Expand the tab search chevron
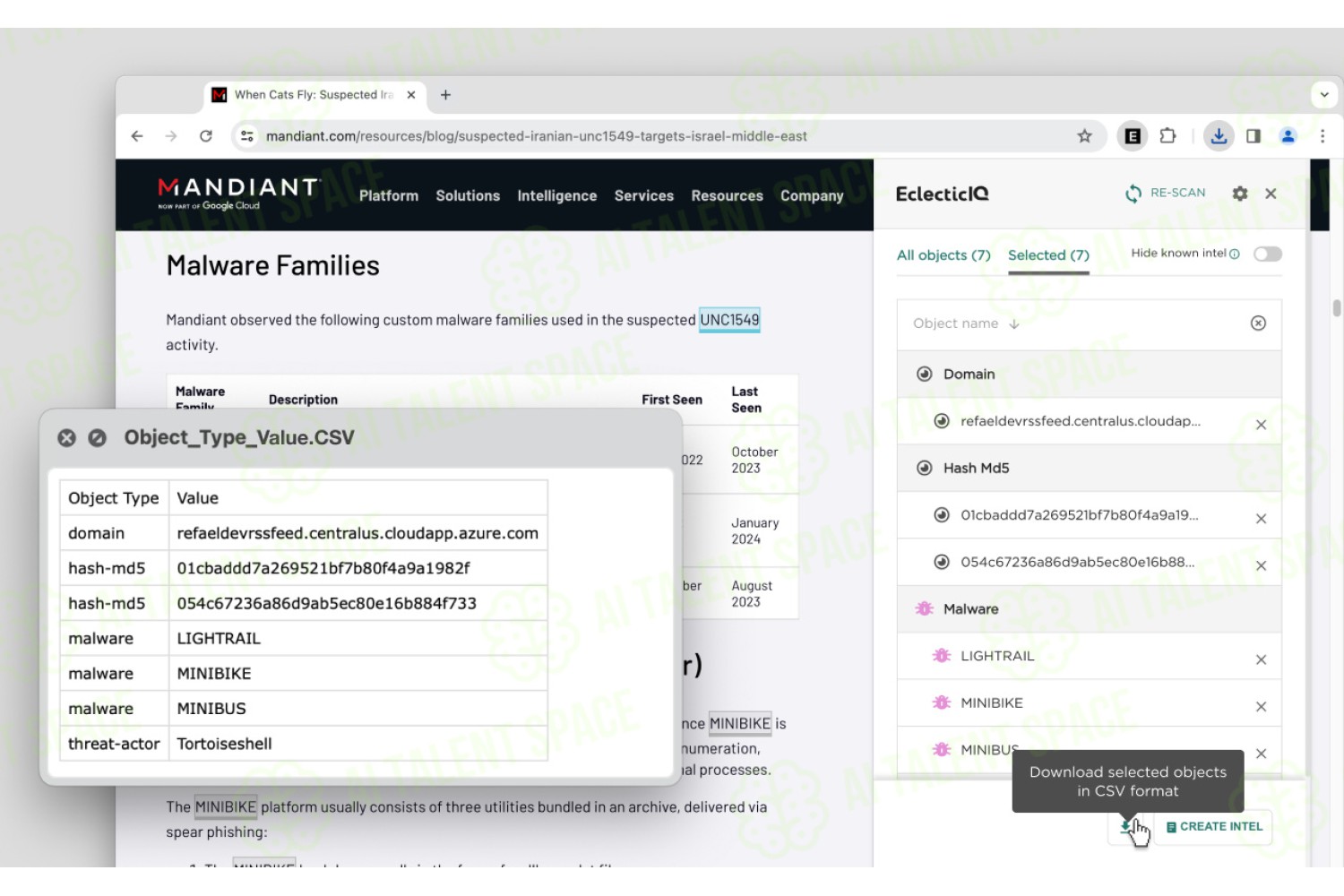Image resolution: width=1344 pixels, height=896 pixels. click(x=1324, y=94)
